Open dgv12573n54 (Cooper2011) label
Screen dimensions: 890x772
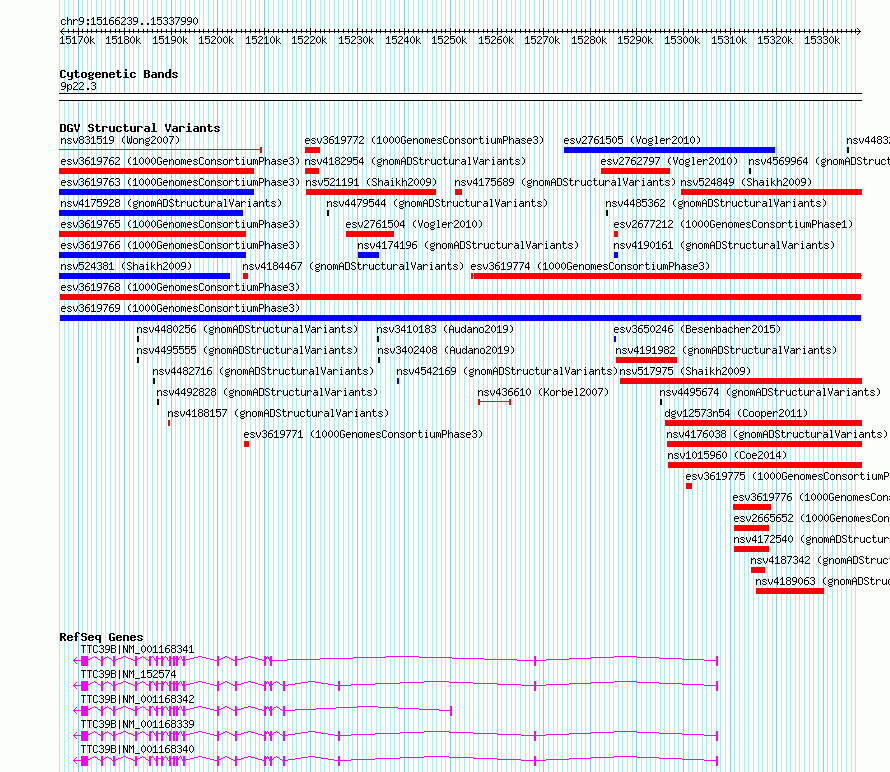(x=736, y=413)
